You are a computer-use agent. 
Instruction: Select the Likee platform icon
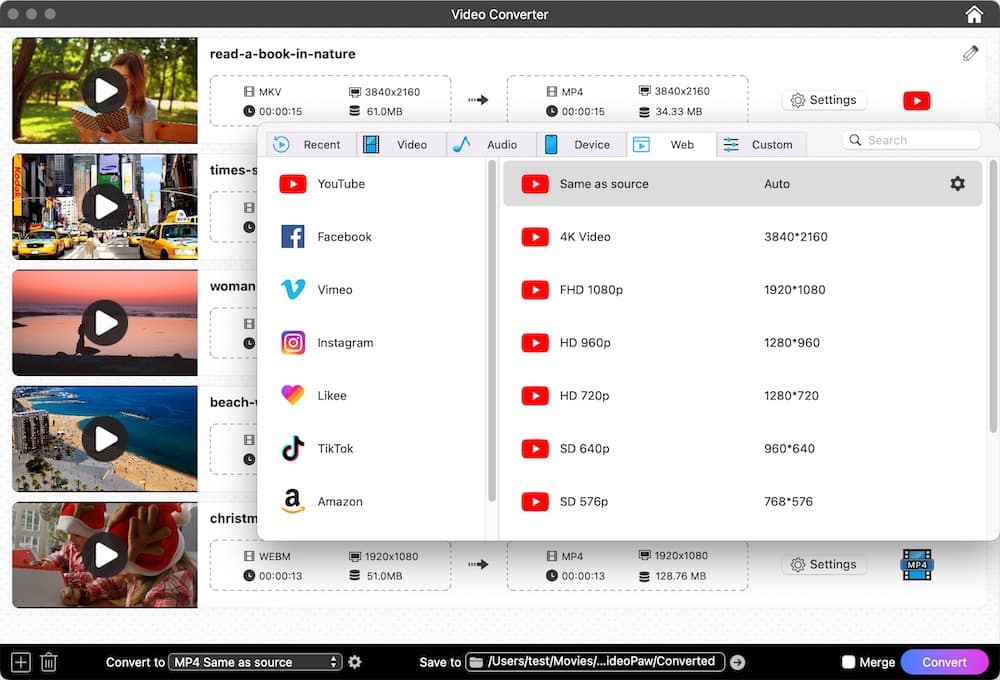(292, 395)
